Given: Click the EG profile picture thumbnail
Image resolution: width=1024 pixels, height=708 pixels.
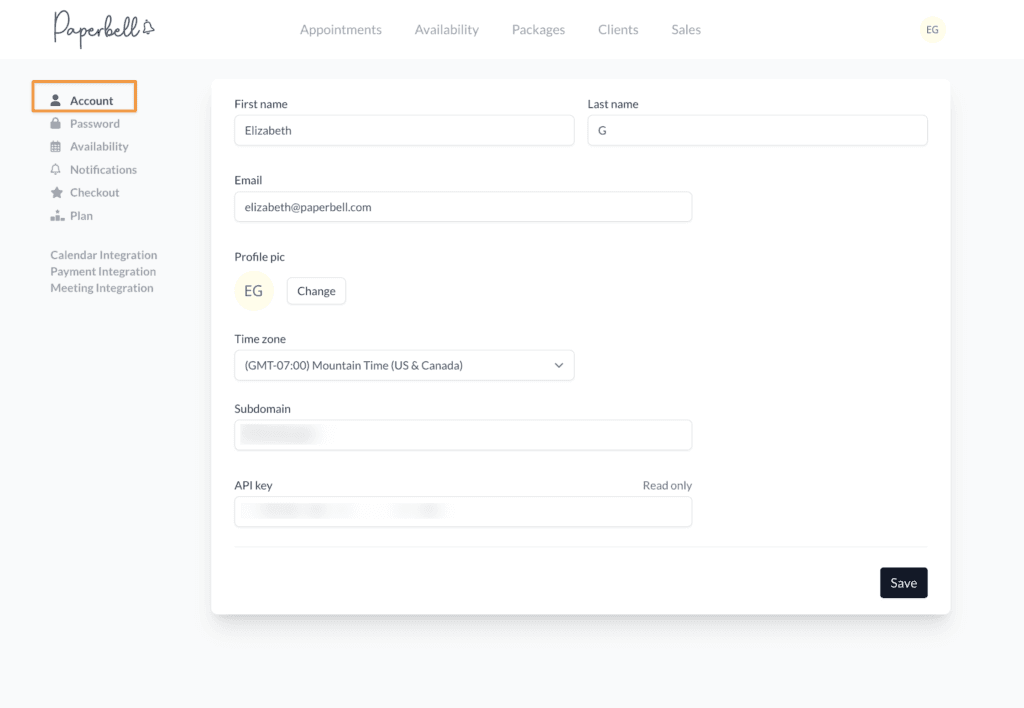Looking at the screenshot, I should click(253, 291).
